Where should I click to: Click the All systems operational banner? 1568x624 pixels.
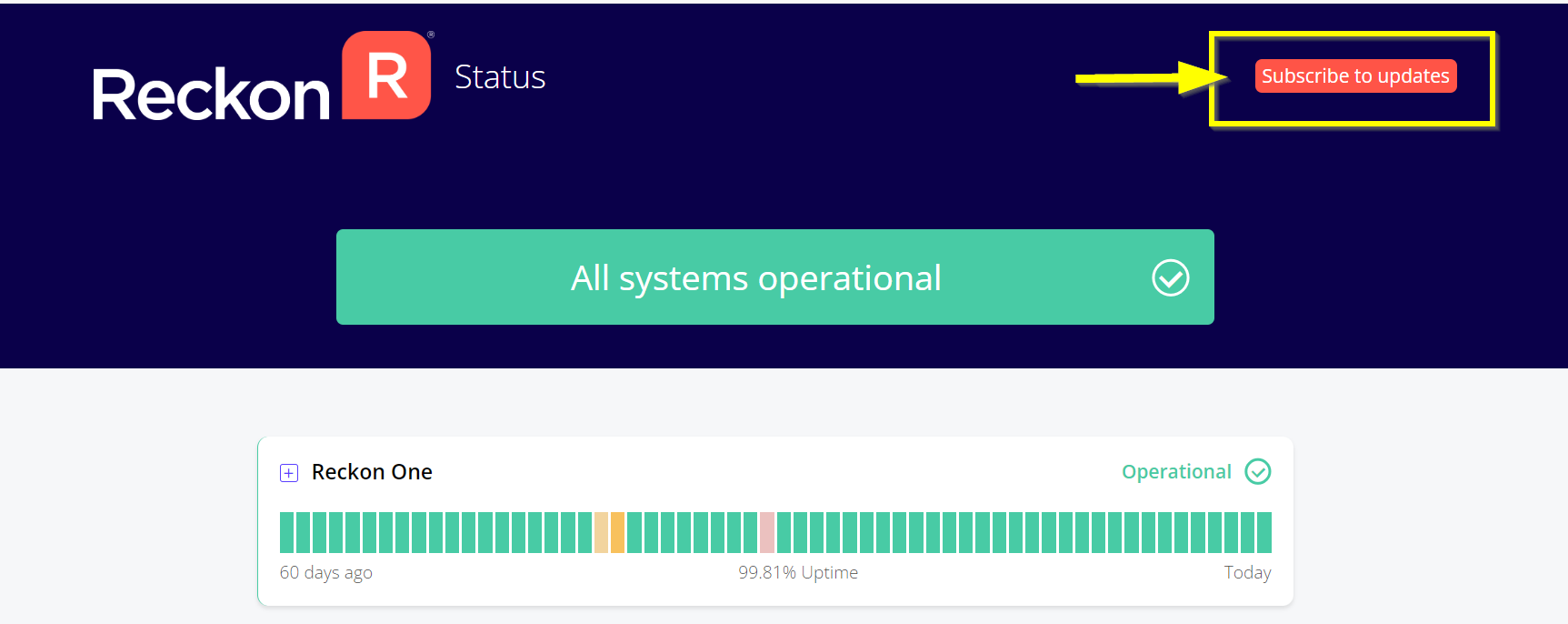pos(774,277)
